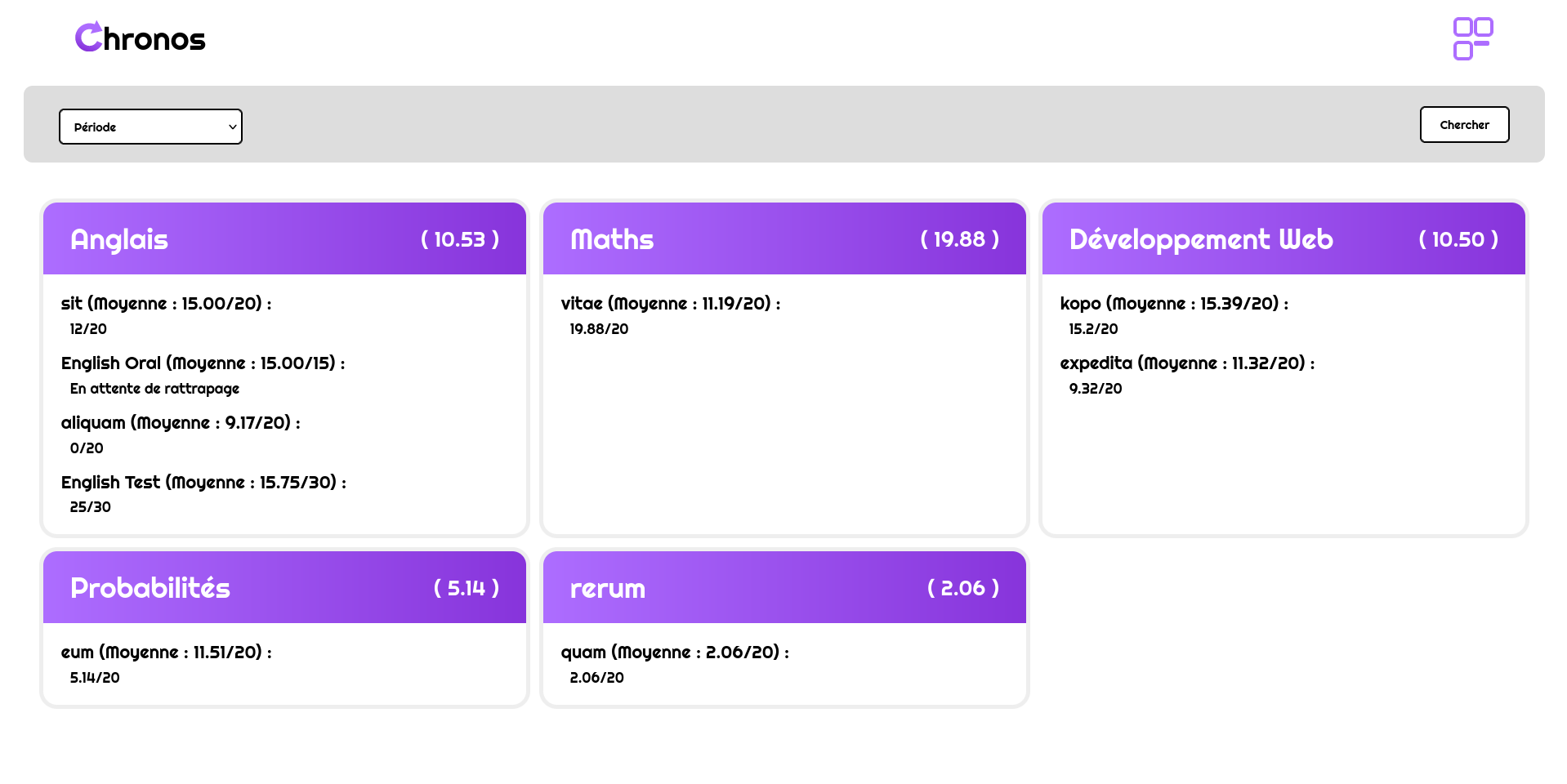Select the Maths subject header
This screenshot has width=1567, height=784.
612,239
